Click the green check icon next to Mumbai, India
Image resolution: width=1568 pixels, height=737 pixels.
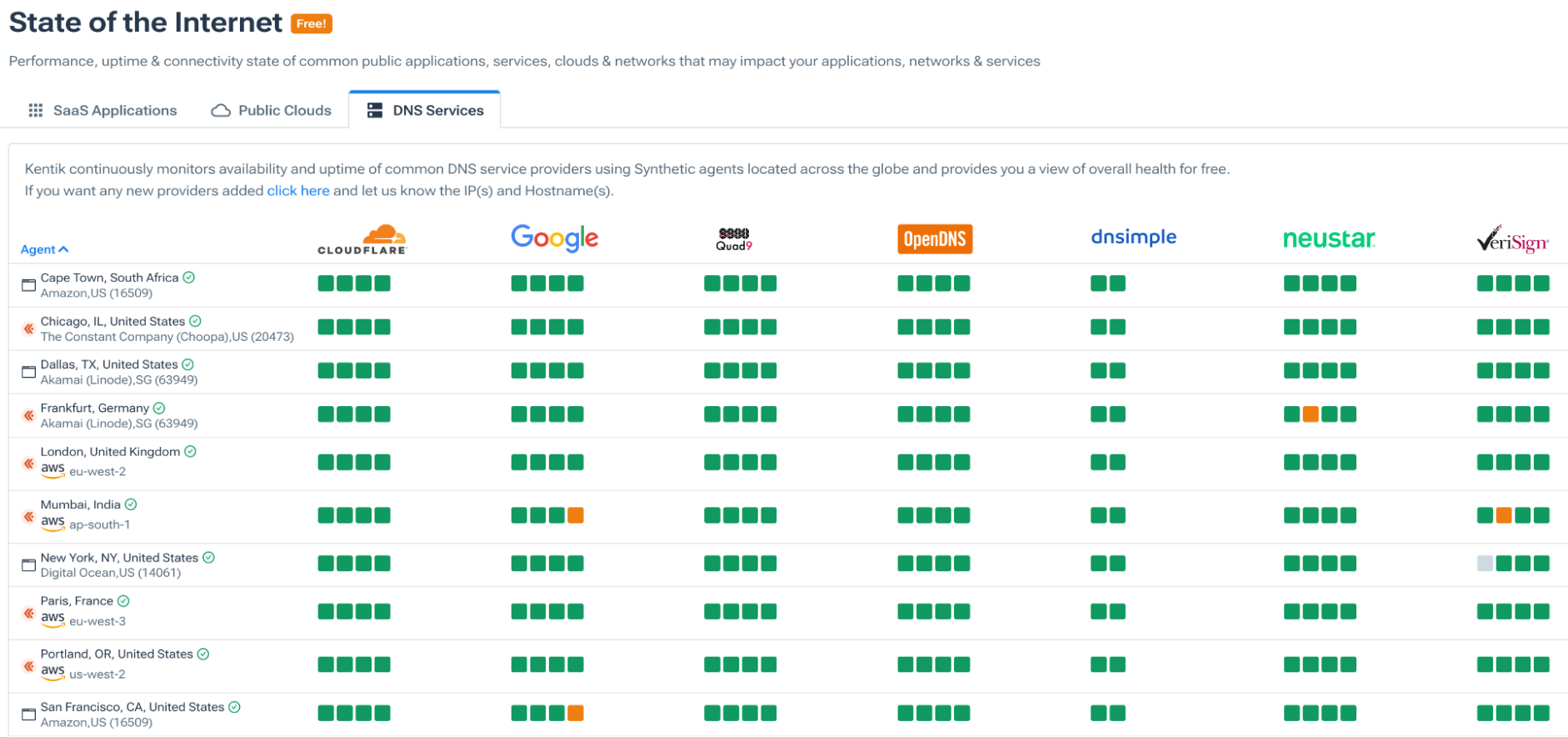(131, 504)
